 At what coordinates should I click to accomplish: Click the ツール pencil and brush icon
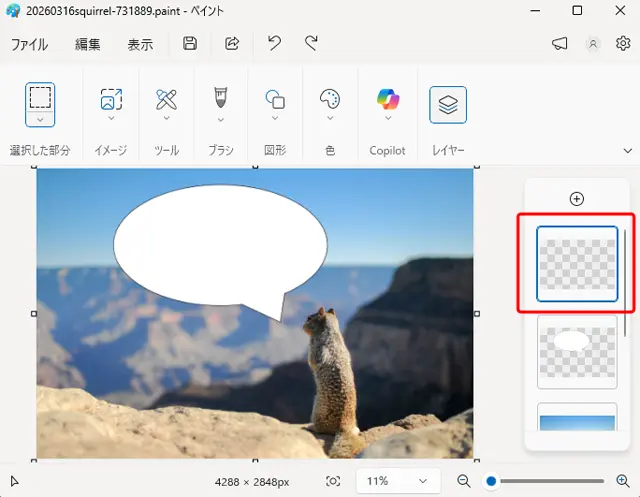pos(167,99)
